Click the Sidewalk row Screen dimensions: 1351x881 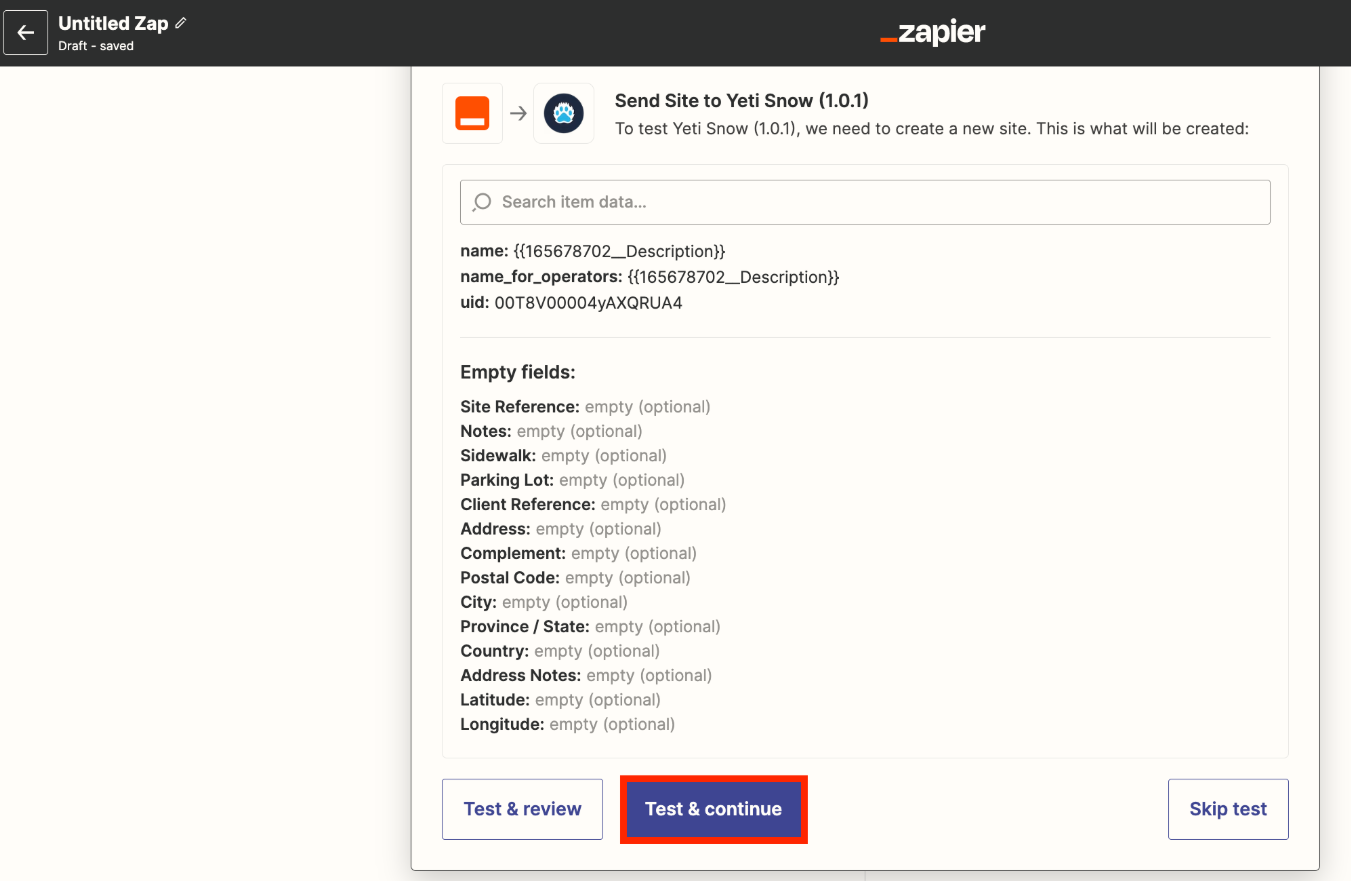563,456
